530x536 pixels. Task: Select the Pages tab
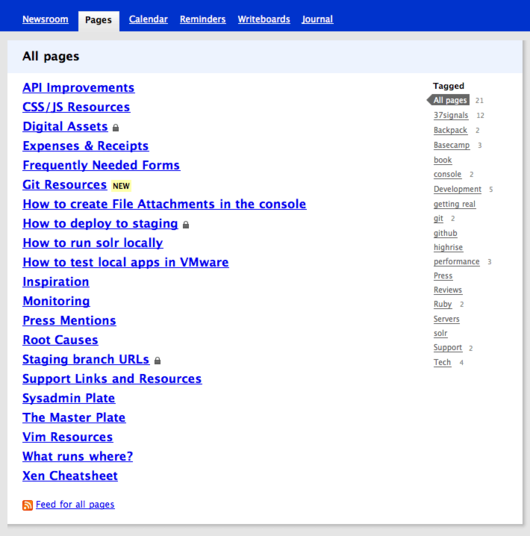click(98, 20)
